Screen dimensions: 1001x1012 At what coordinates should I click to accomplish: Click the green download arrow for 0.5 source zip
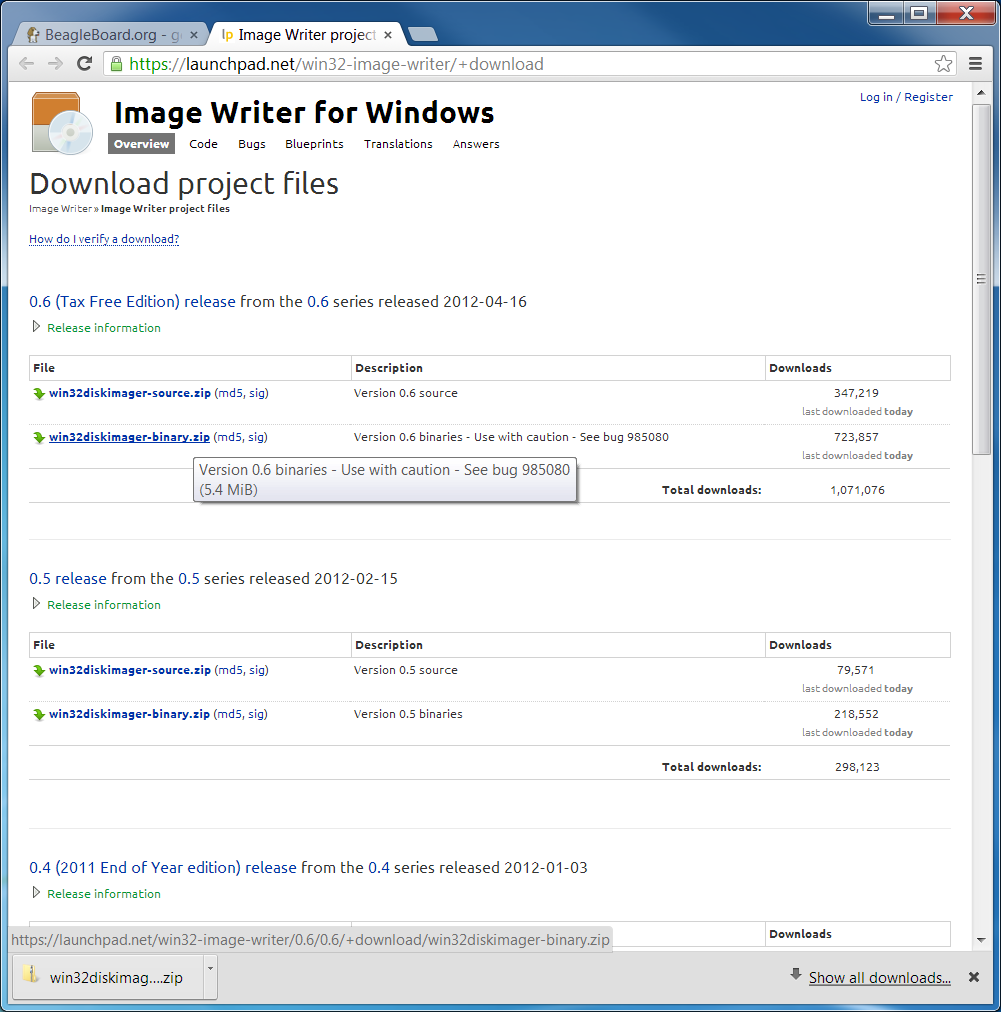coord(39,670)
